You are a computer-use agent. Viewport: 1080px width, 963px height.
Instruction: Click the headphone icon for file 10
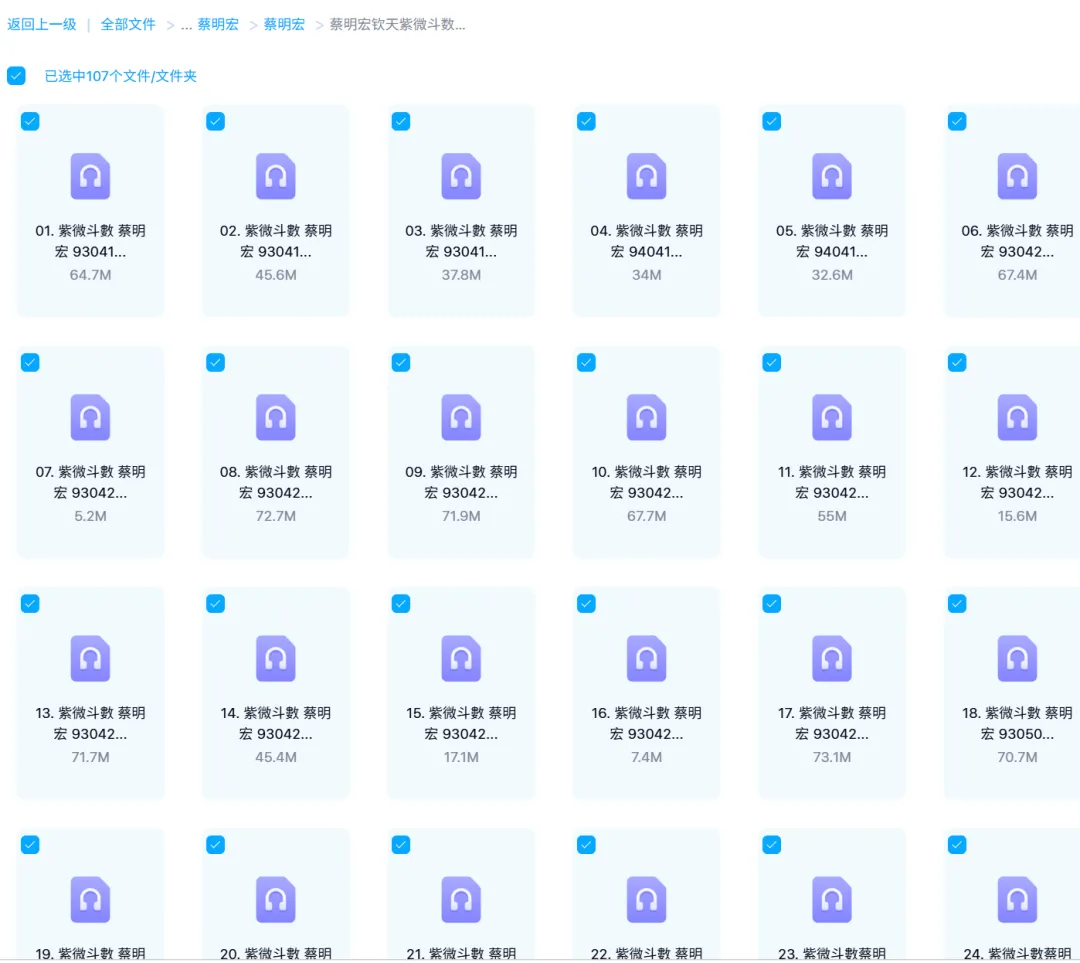tap(646, 417)
